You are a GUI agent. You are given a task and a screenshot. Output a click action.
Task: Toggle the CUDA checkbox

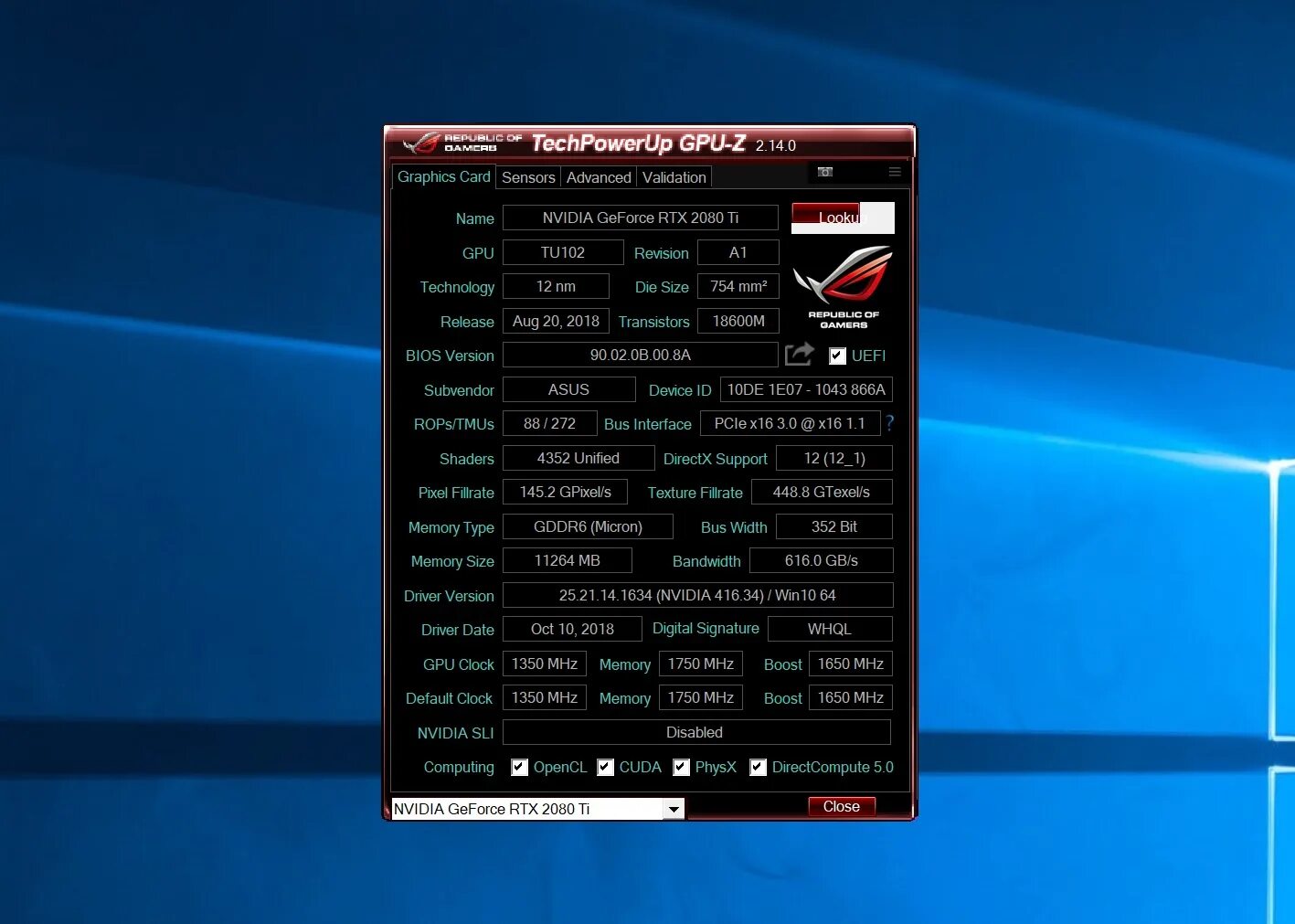(x=605, y=767)
